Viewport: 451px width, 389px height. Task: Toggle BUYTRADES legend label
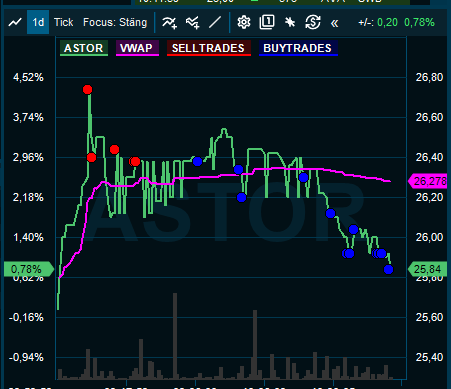tap(298, 48)
